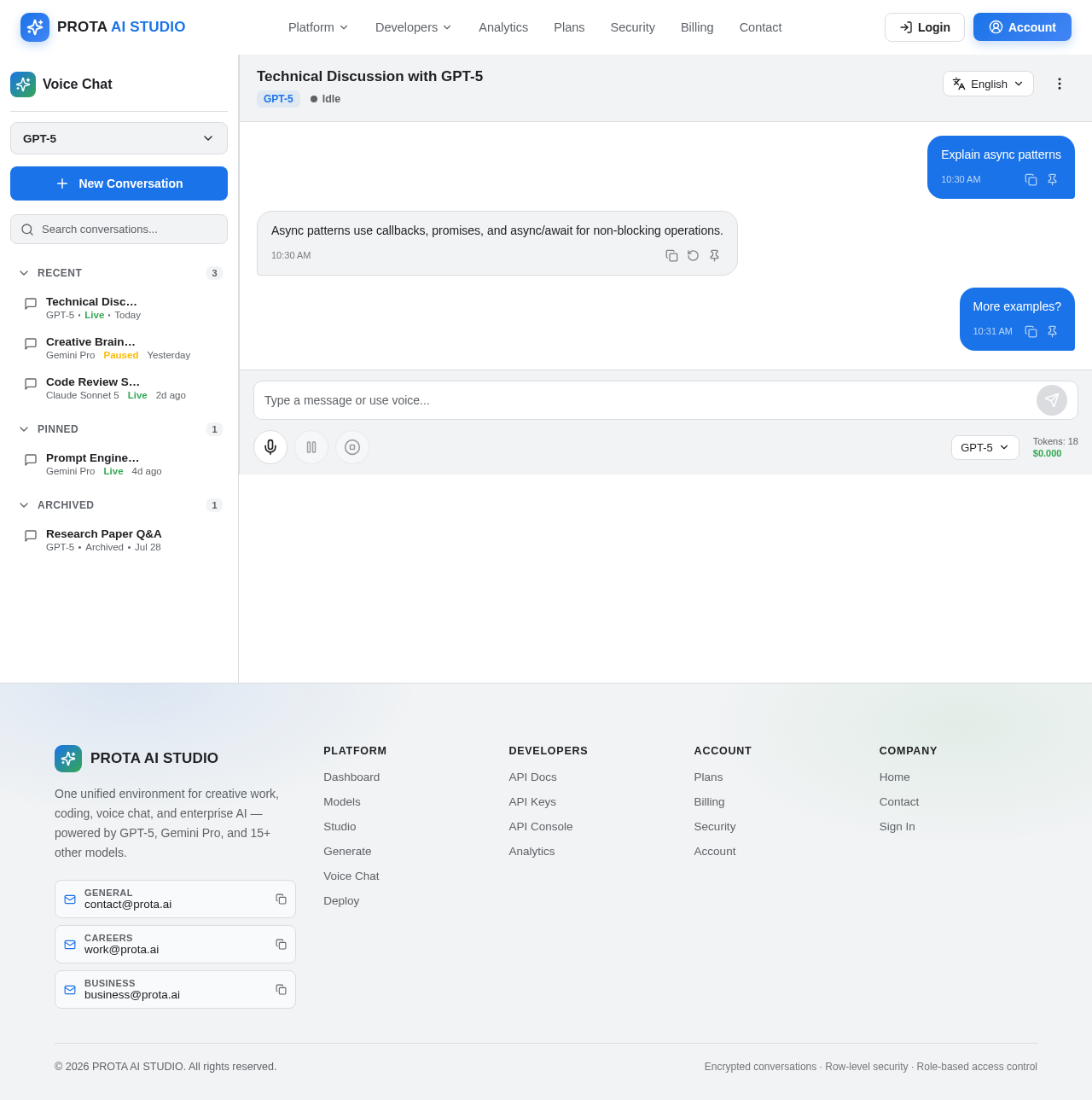Start voice input with the microphone button

tap(270, 447)
